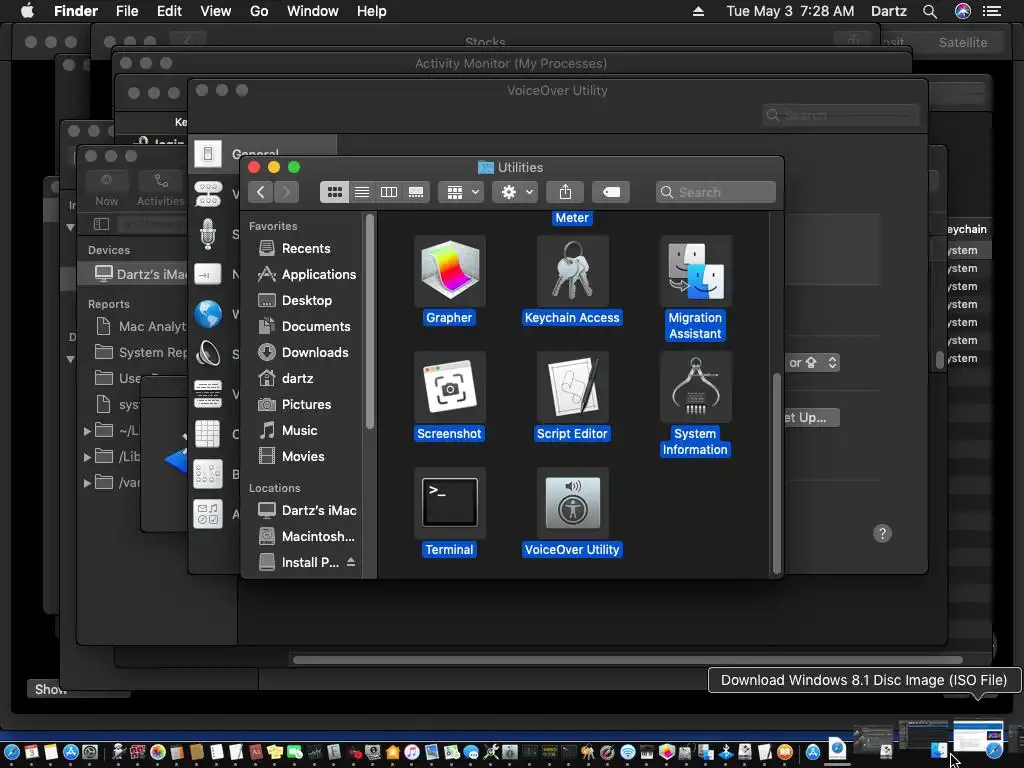This screenshot has height=768, width=1024.
Task: Select VoiceOver Utility icon in Finder
Action: pos(572,503)
